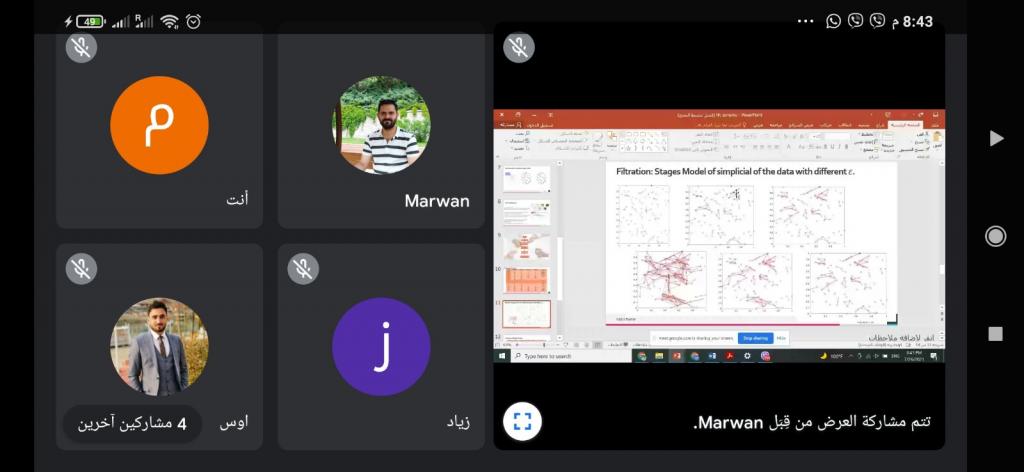Tap the muted mic icon on اوس tile
The width and height of the screenshot is (1024, 472).
(81, 268)
